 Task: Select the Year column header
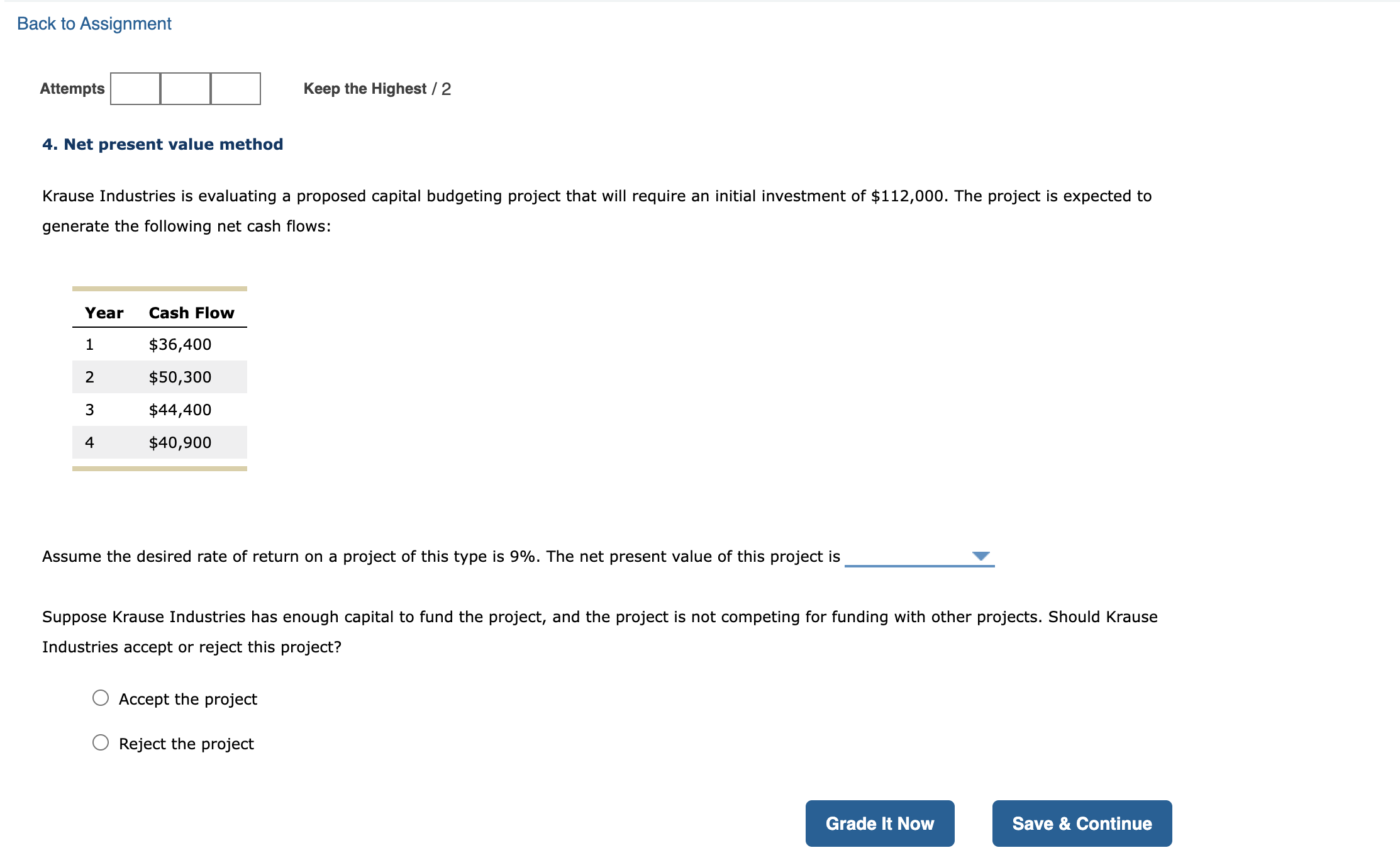pyautogui.click(x=104, y=312)
